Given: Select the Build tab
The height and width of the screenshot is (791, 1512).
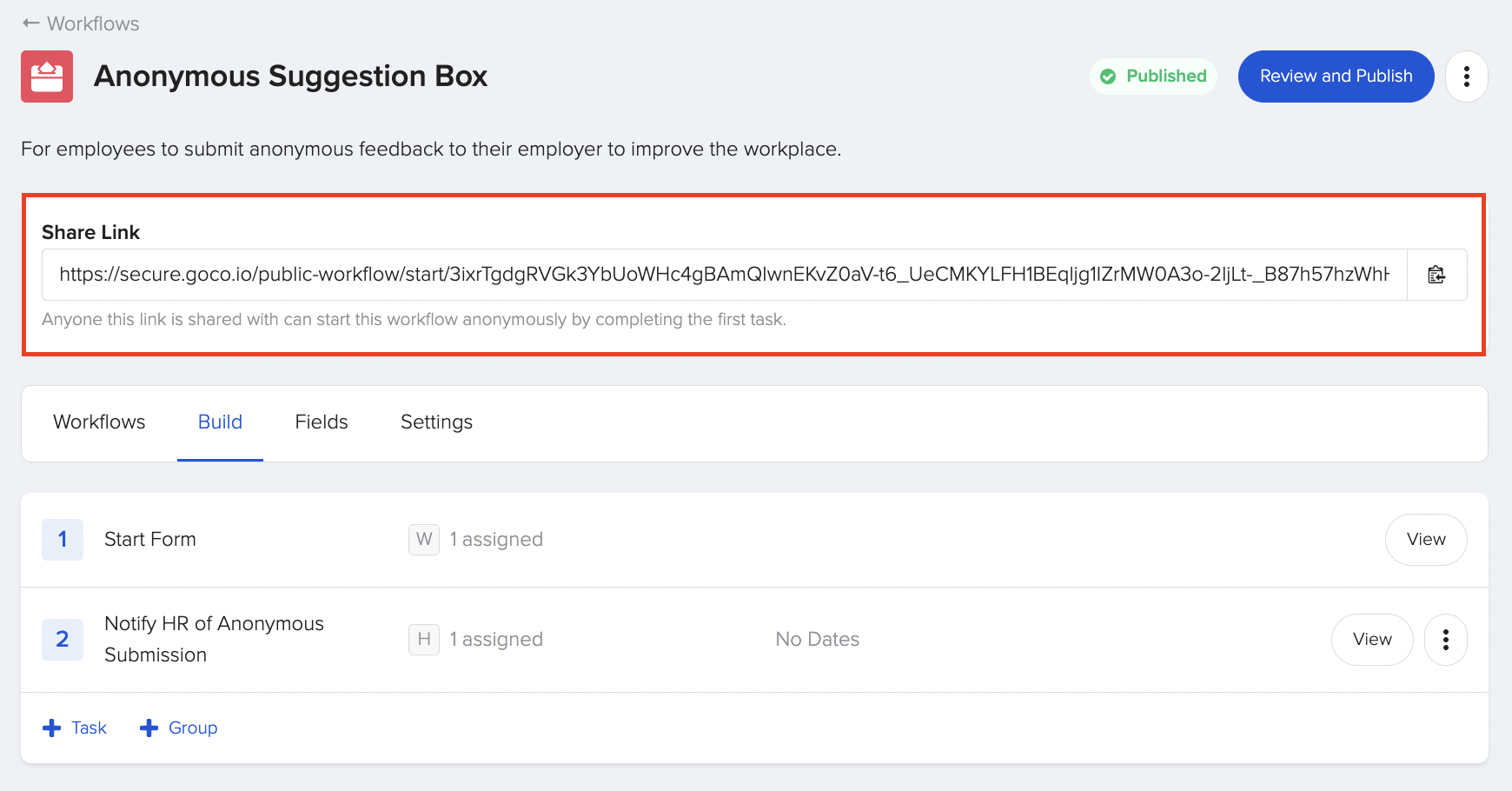Looking at the screenshot, I should pos(220,422).
